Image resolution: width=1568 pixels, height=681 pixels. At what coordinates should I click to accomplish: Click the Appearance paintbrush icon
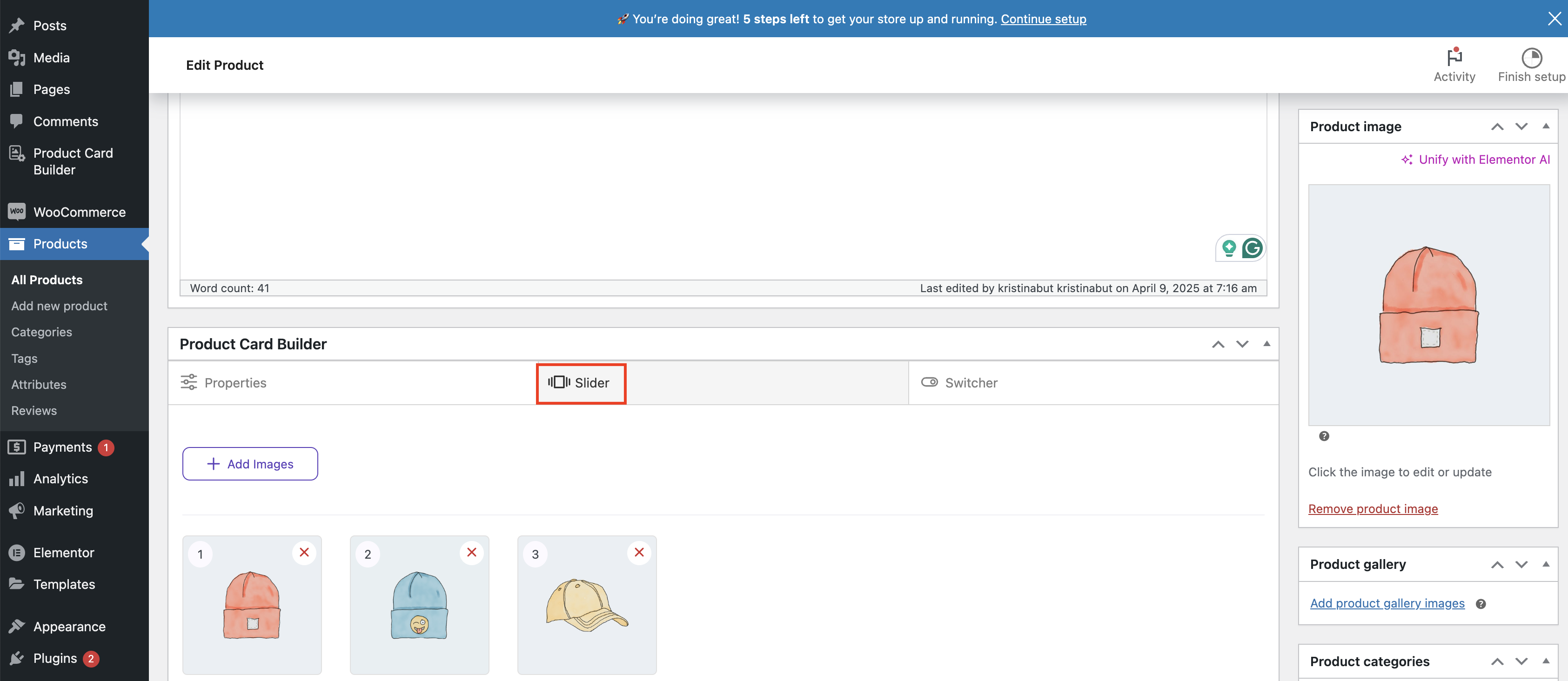pyautogui.click(x=16, y=626)
